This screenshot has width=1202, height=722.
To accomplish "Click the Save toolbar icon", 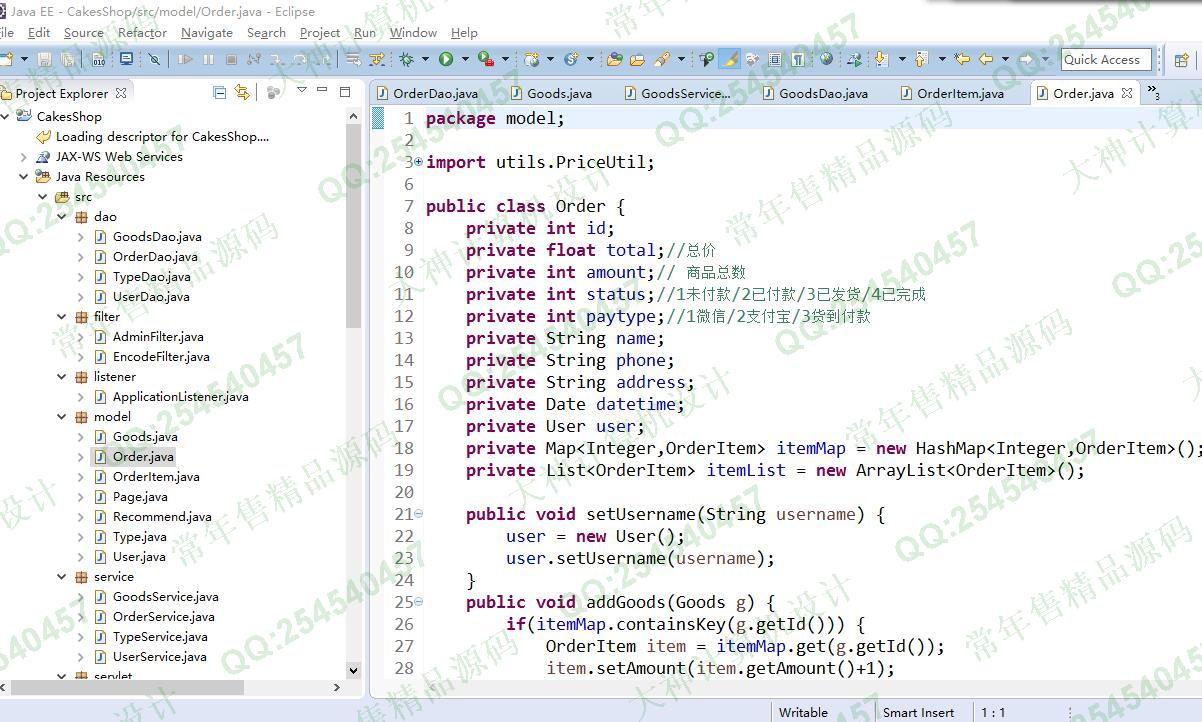I will coord(44,60).
